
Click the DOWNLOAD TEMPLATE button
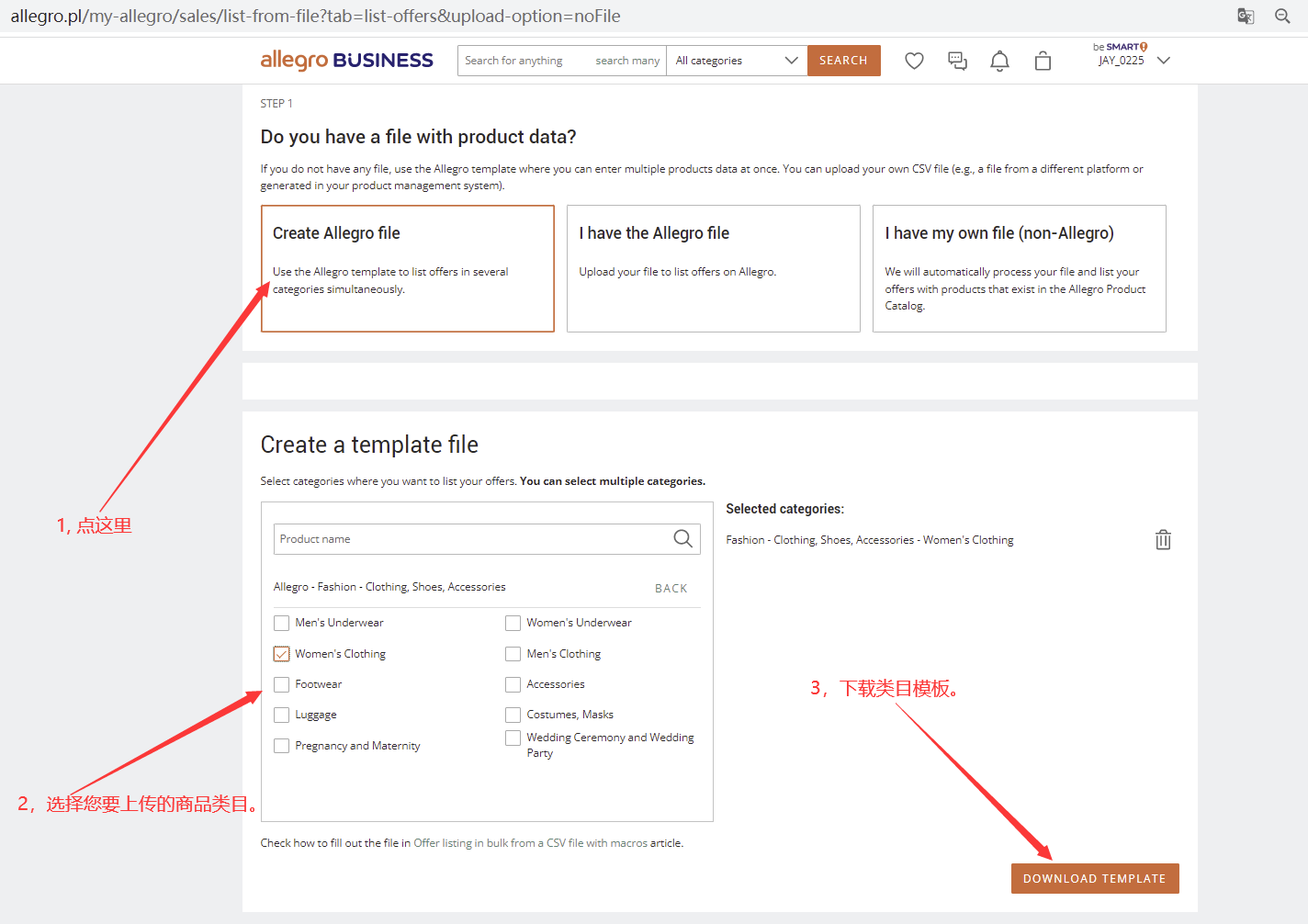1095,878
